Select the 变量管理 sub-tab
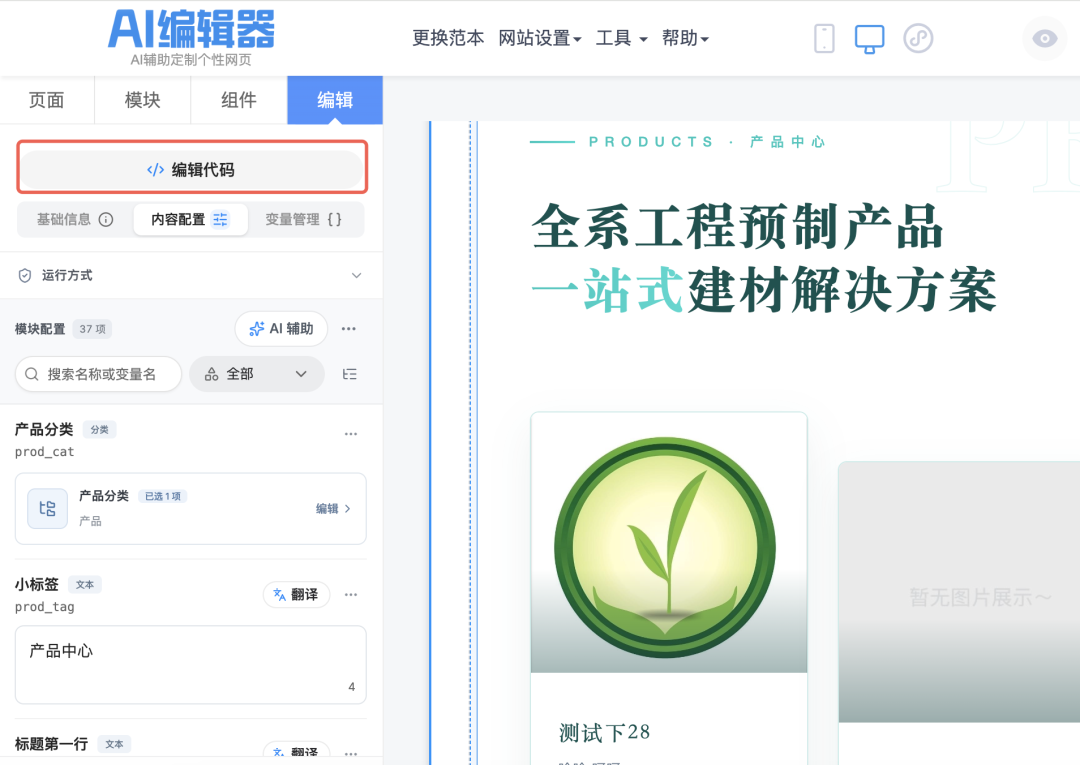1080x765 pixels. tap(304, 220)
